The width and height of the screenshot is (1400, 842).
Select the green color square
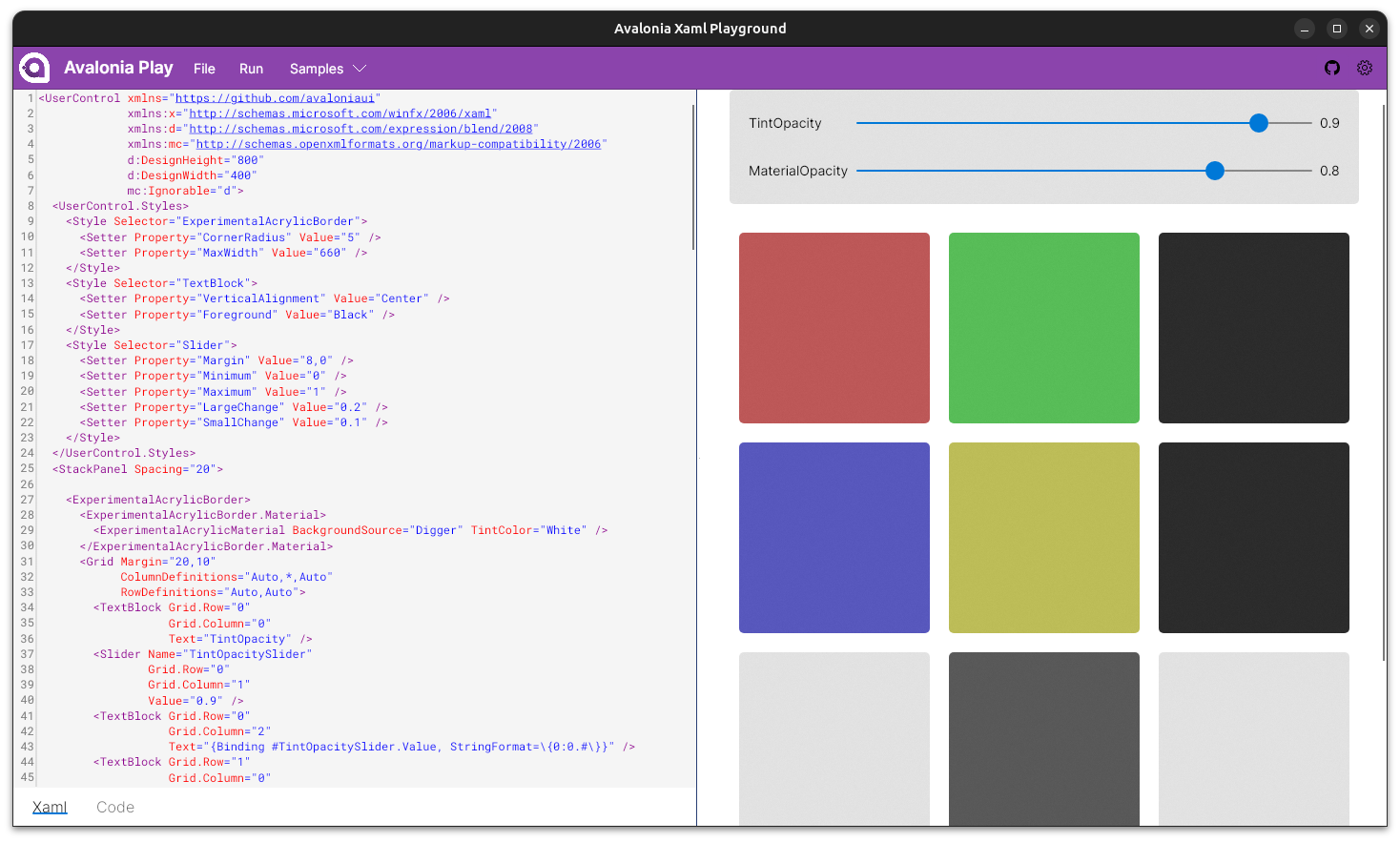(x=1044, y=328)
